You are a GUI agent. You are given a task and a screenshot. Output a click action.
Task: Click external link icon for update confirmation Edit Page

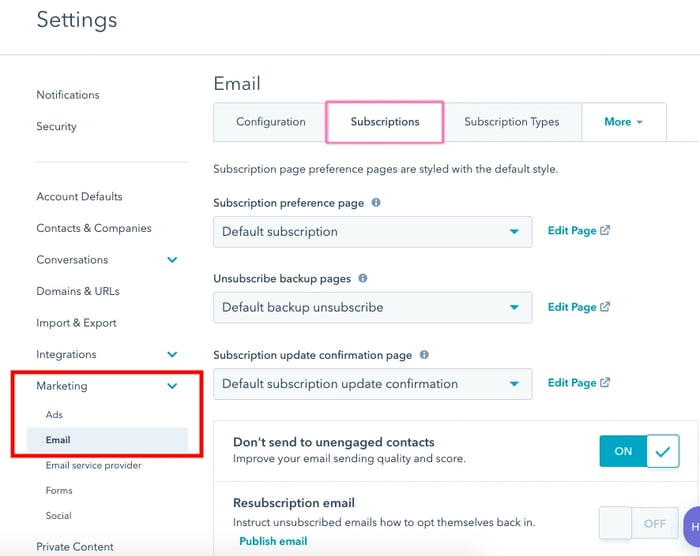pyautogui.click(x=605, y=383)
